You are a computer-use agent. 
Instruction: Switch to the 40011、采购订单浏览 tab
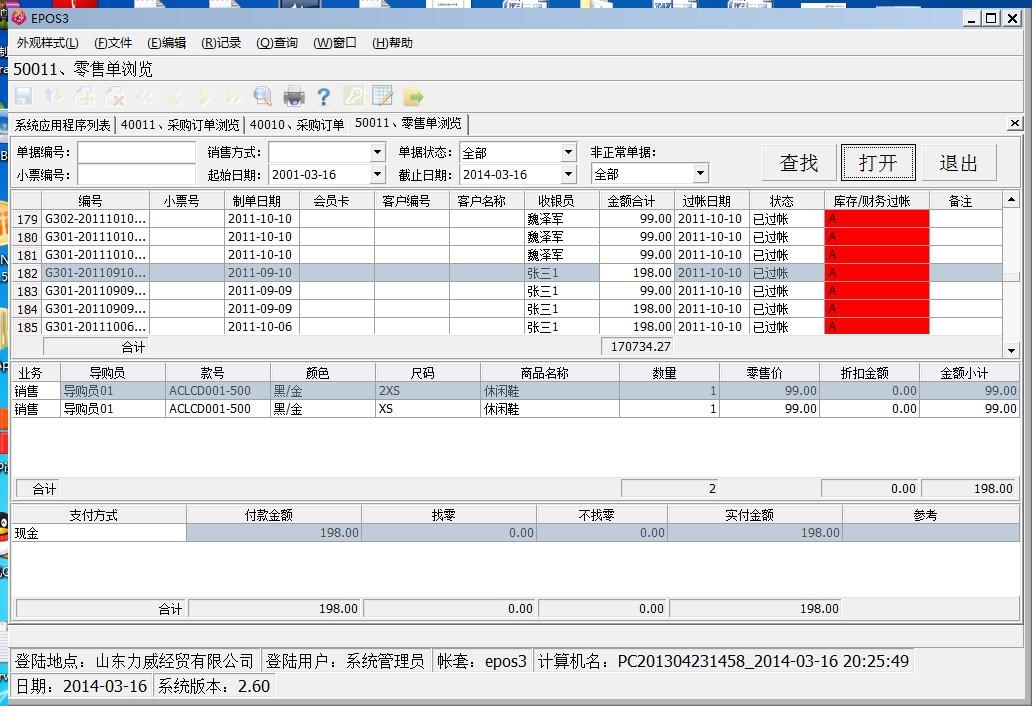pos(180,125)
